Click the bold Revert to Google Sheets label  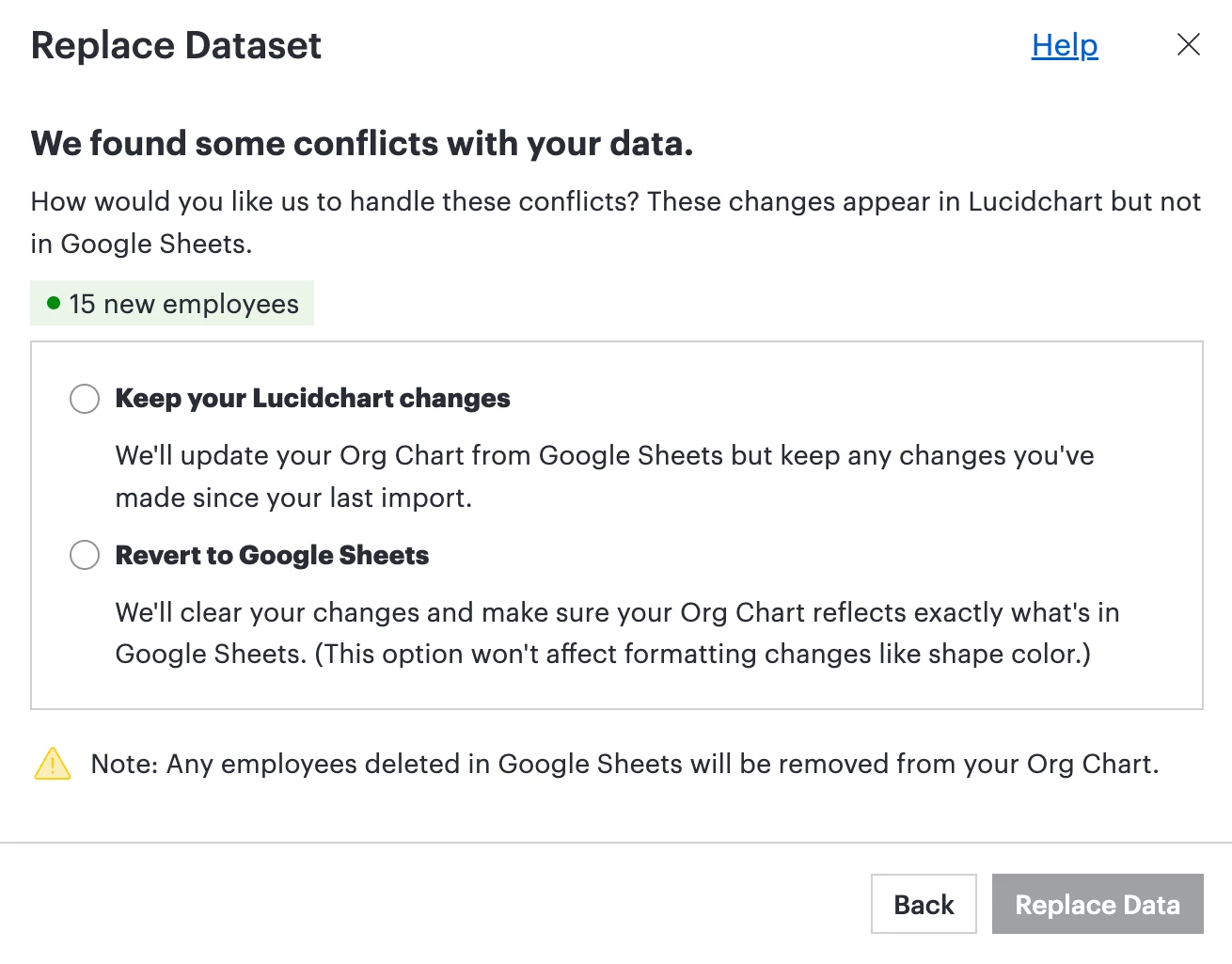pos(272,555)
